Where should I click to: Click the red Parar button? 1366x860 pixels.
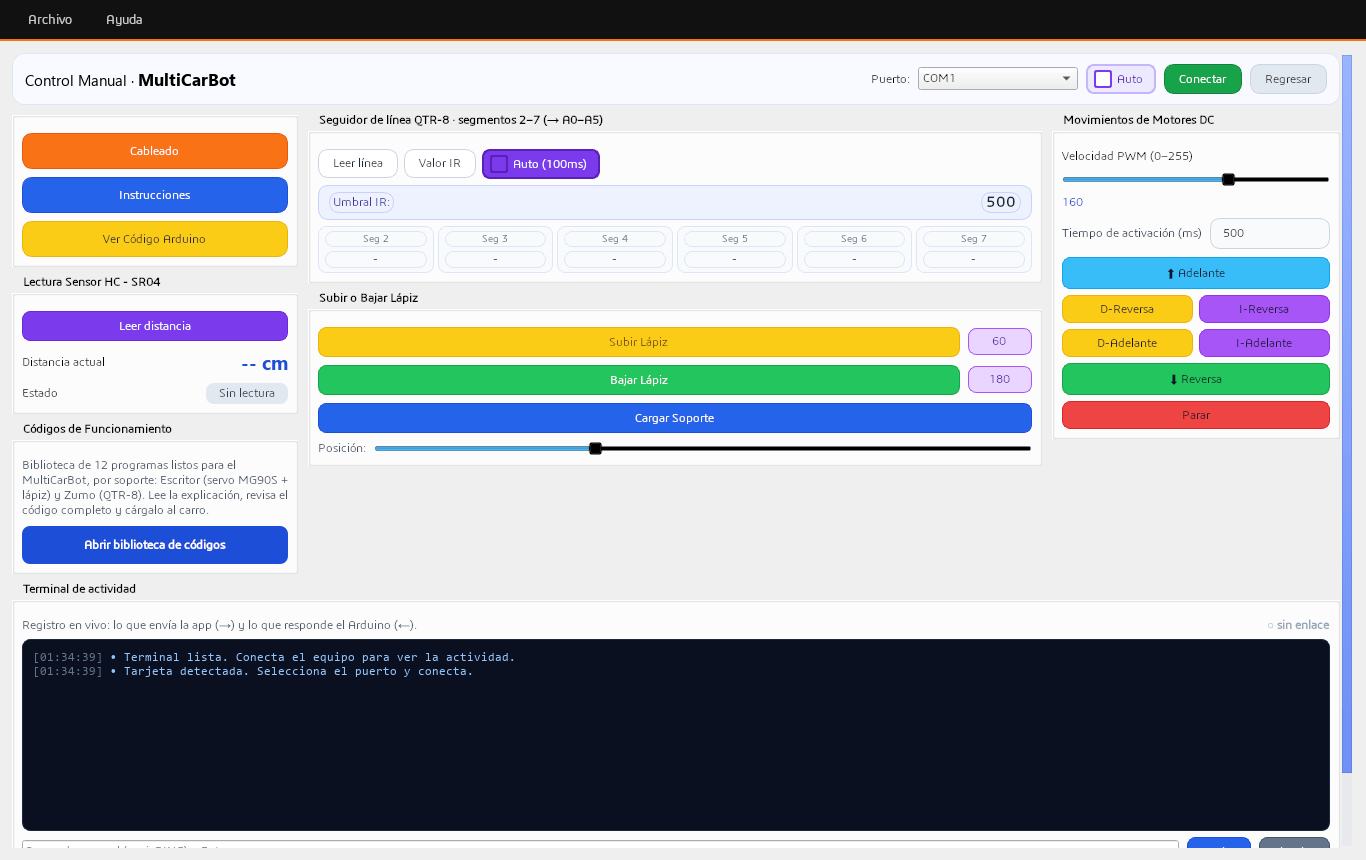1196,415
